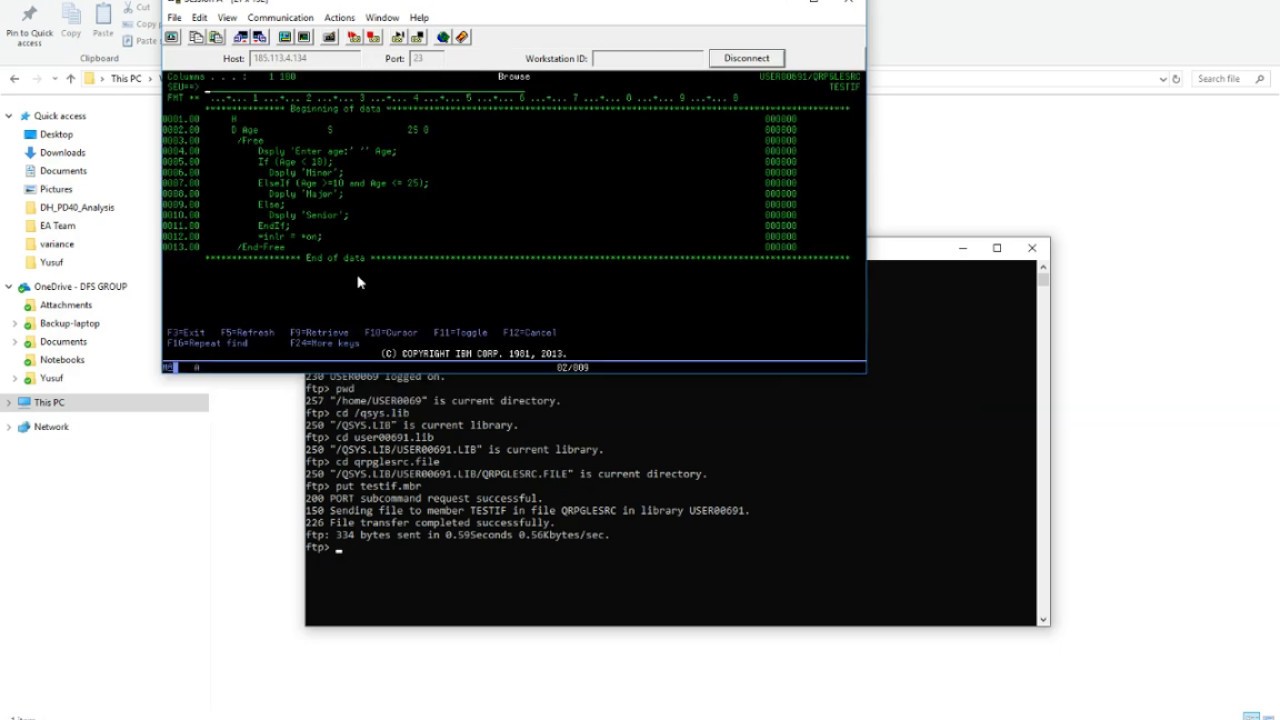Open the View menu in emulator
This screenshot has width=1280, height=720.
point(227,17)
